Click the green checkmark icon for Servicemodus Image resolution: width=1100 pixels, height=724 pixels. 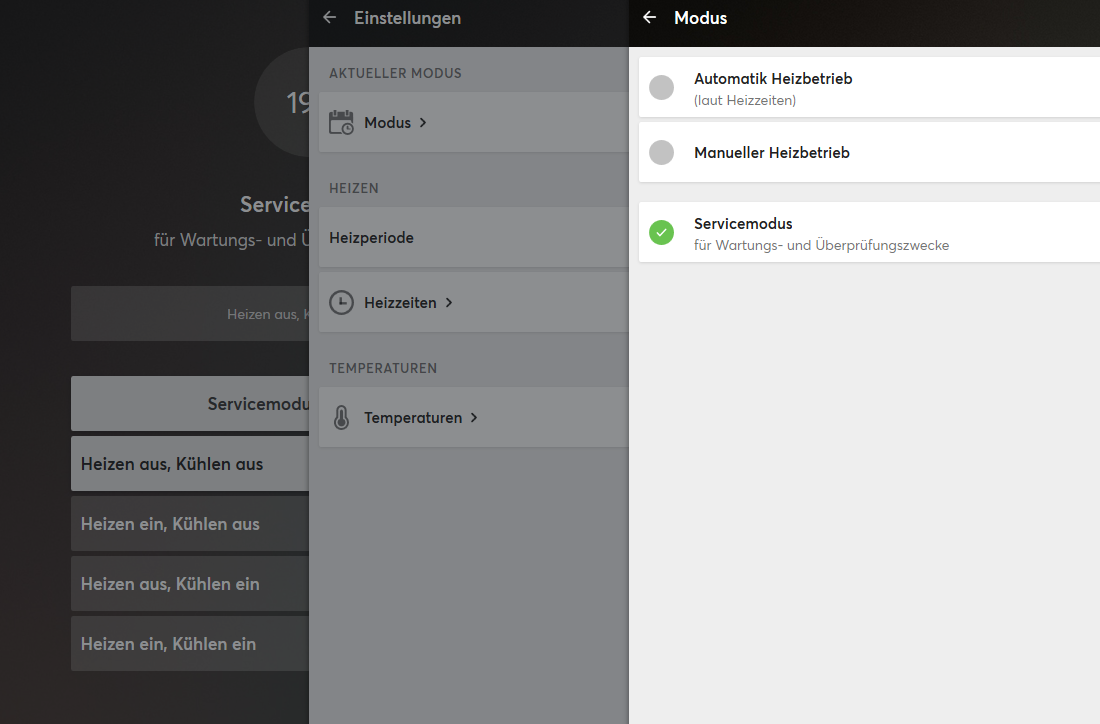pos(661,232)
